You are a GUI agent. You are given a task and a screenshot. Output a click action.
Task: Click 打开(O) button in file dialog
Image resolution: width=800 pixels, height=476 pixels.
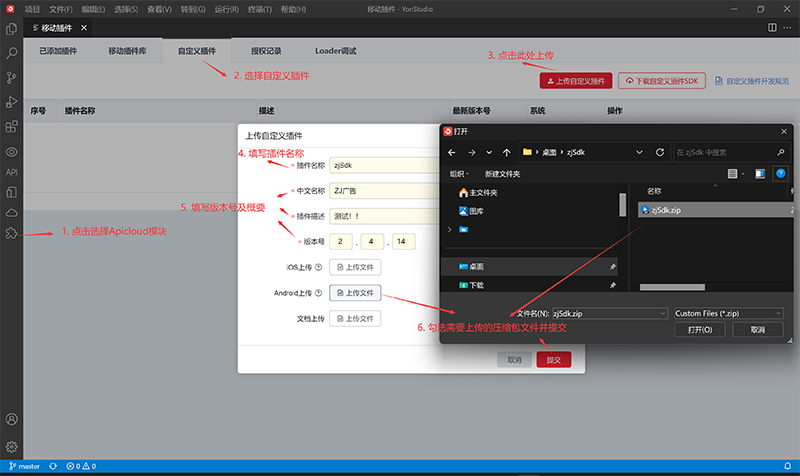click(x=699, y=330)
